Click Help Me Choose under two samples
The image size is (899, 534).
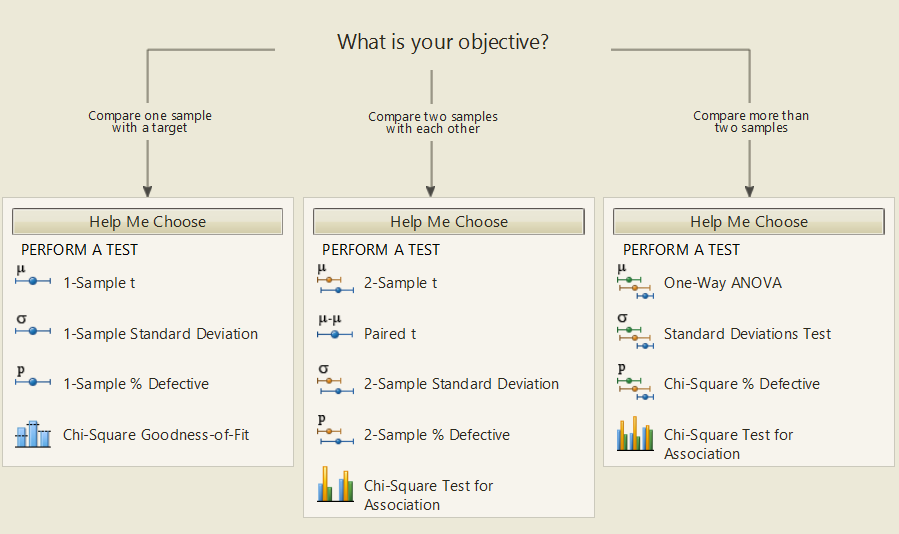tap(449, 222)
